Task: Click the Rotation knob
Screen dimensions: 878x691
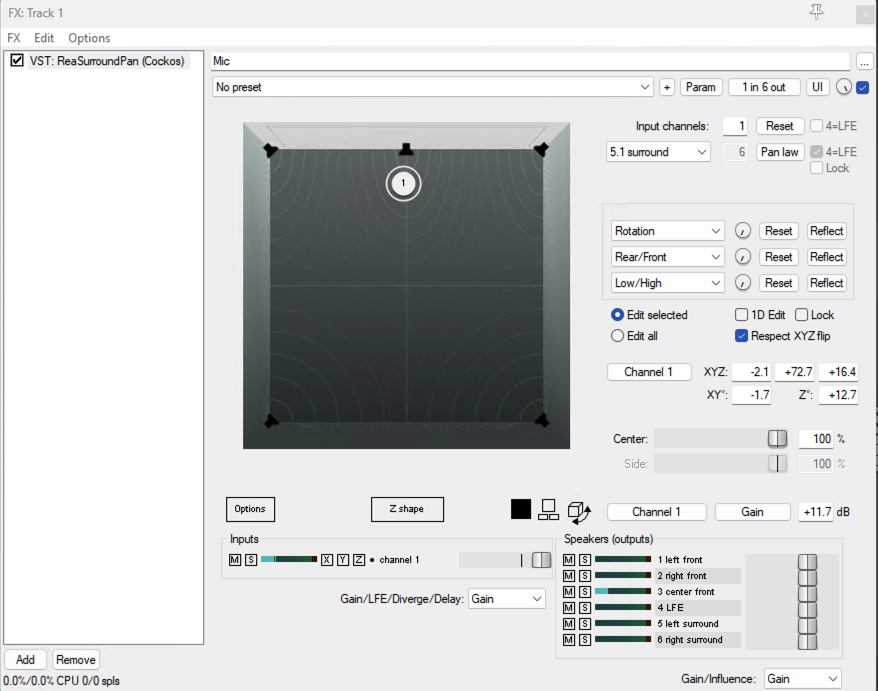Action: point(742,231)
